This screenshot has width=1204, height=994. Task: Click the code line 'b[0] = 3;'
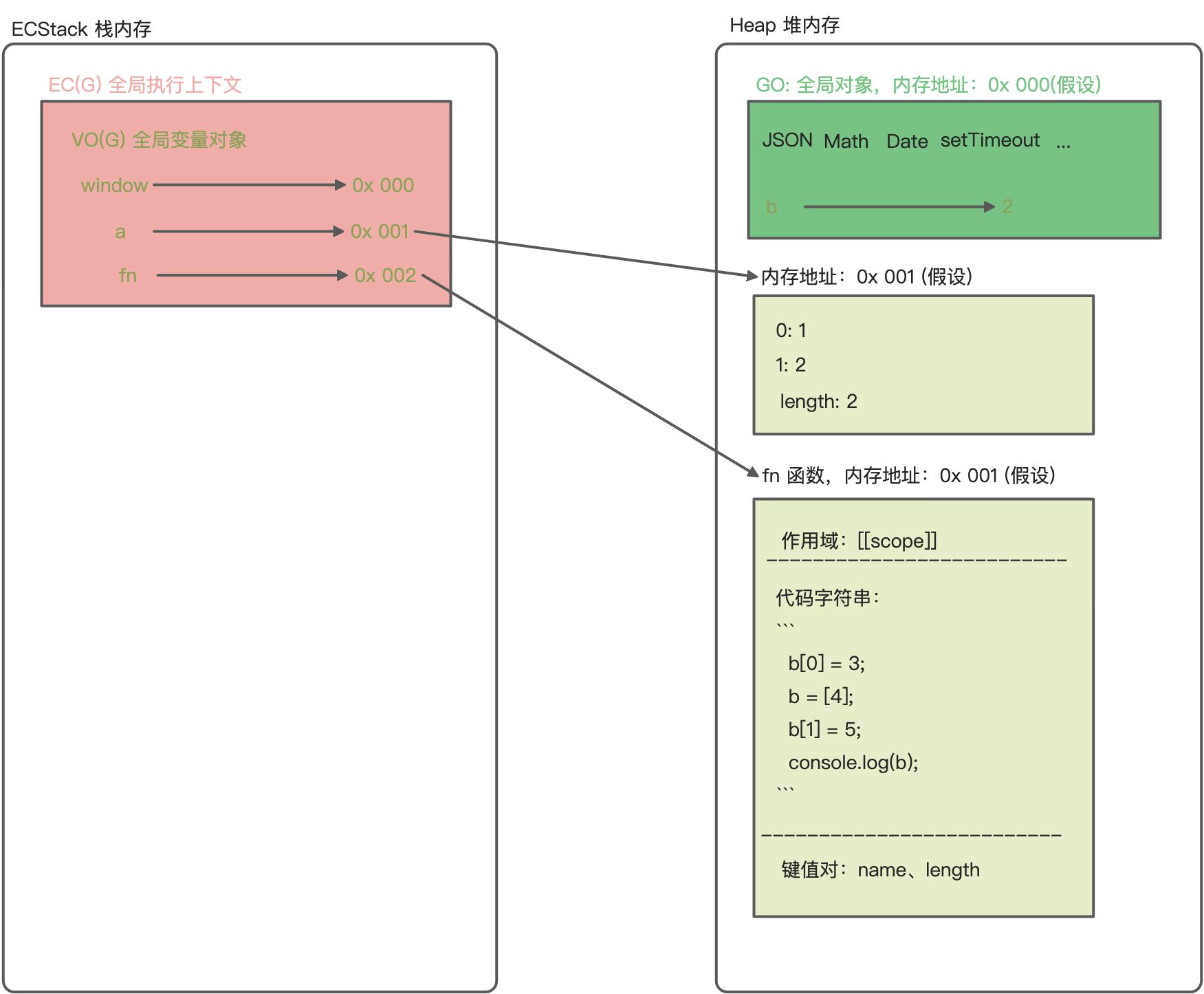827,663
